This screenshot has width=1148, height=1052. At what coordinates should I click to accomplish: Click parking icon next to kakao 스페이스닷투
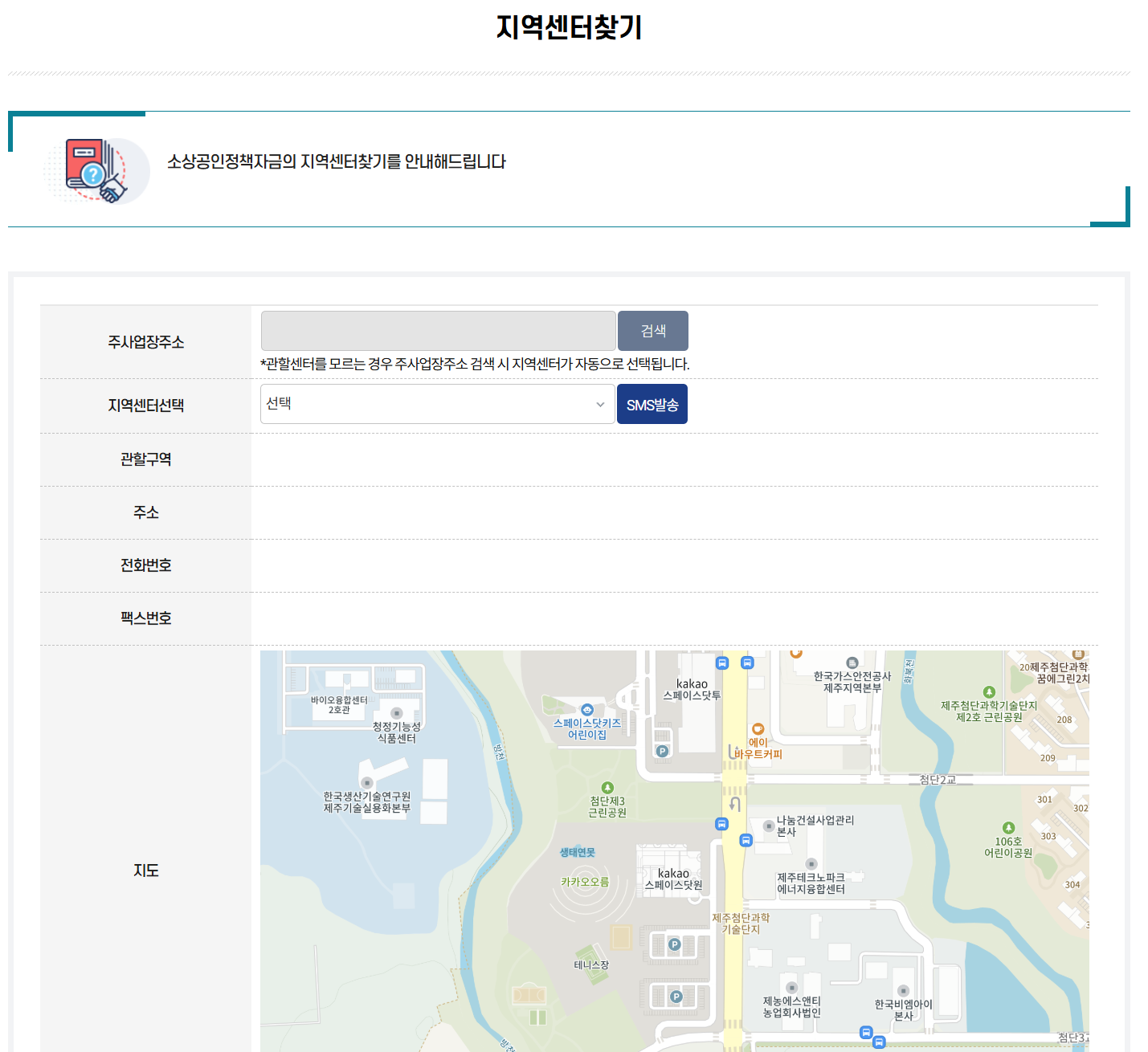662,752
